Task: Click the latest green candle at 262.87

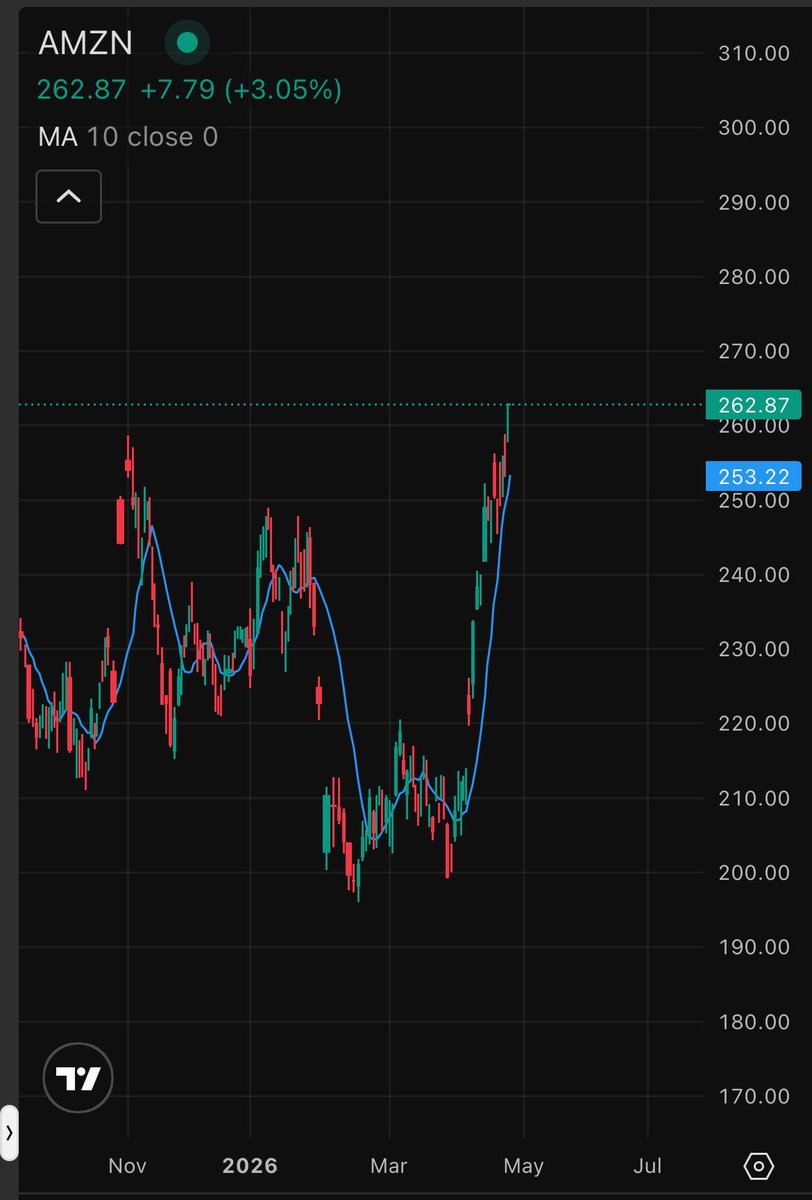Action: (x=509, y=422)
